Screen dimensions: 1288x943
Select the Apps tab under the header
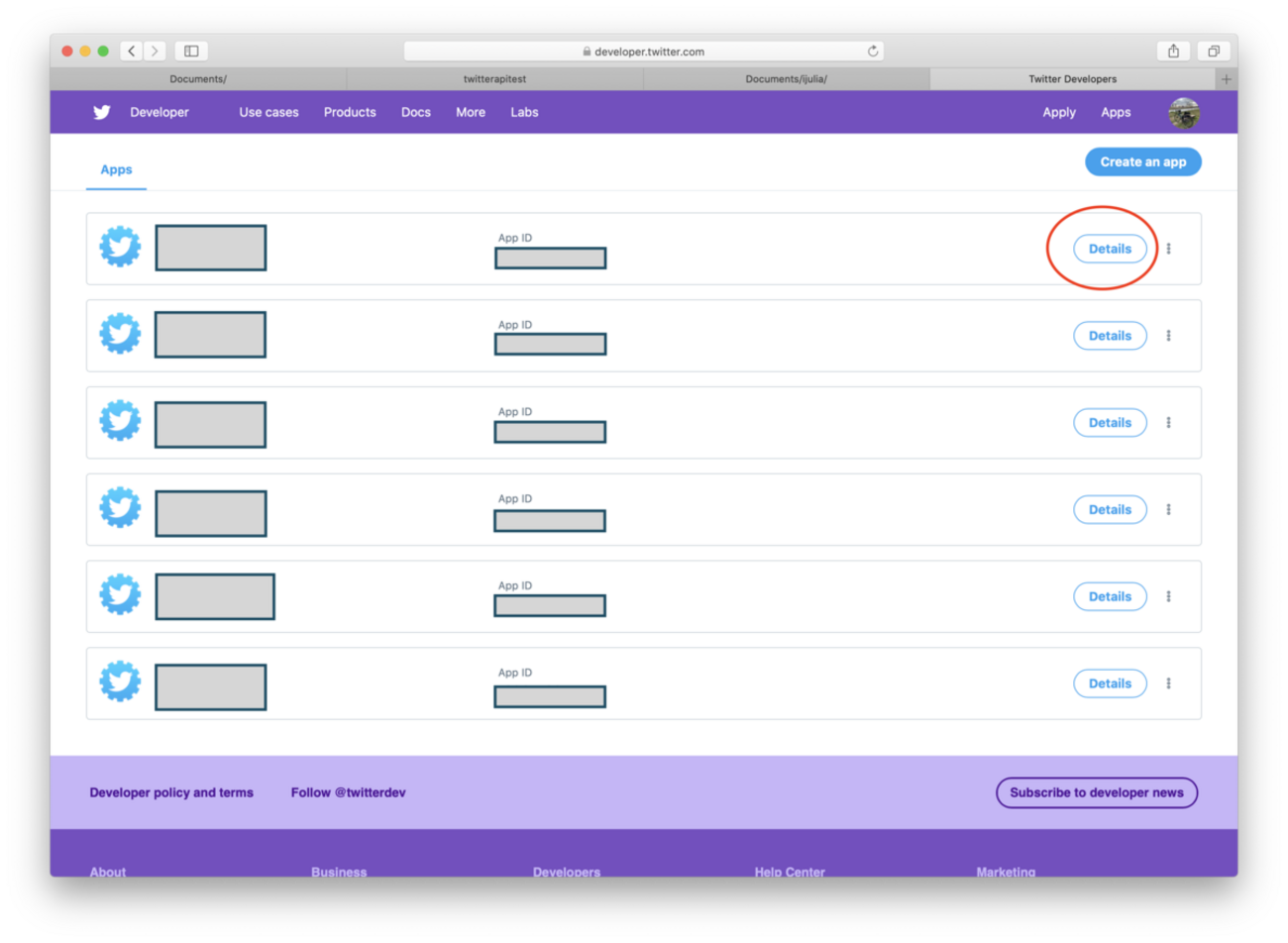click(116, 169)
